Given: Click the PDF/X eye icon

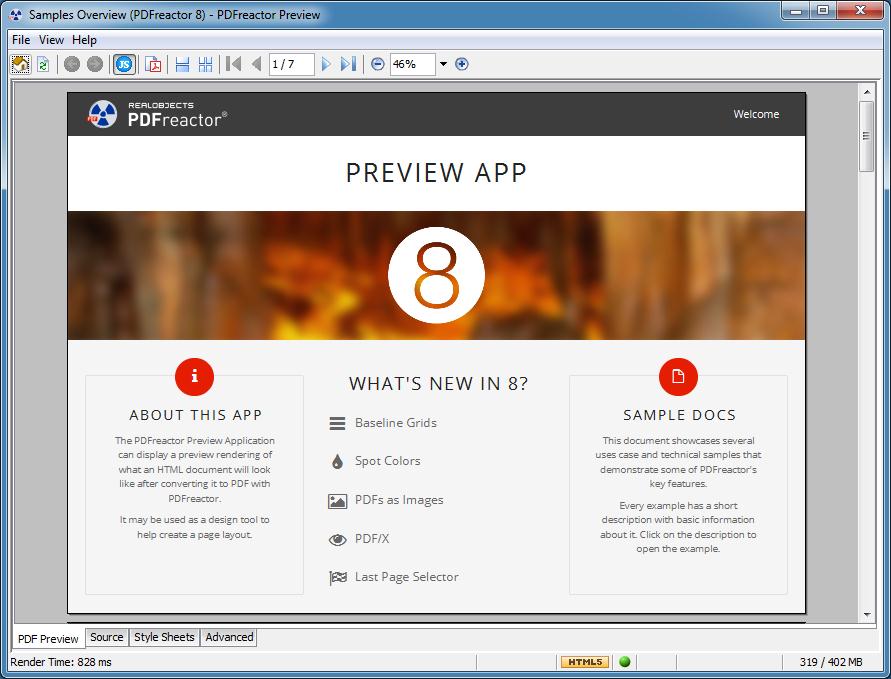Looking at the screenshot, I should [x=338, y=539].
